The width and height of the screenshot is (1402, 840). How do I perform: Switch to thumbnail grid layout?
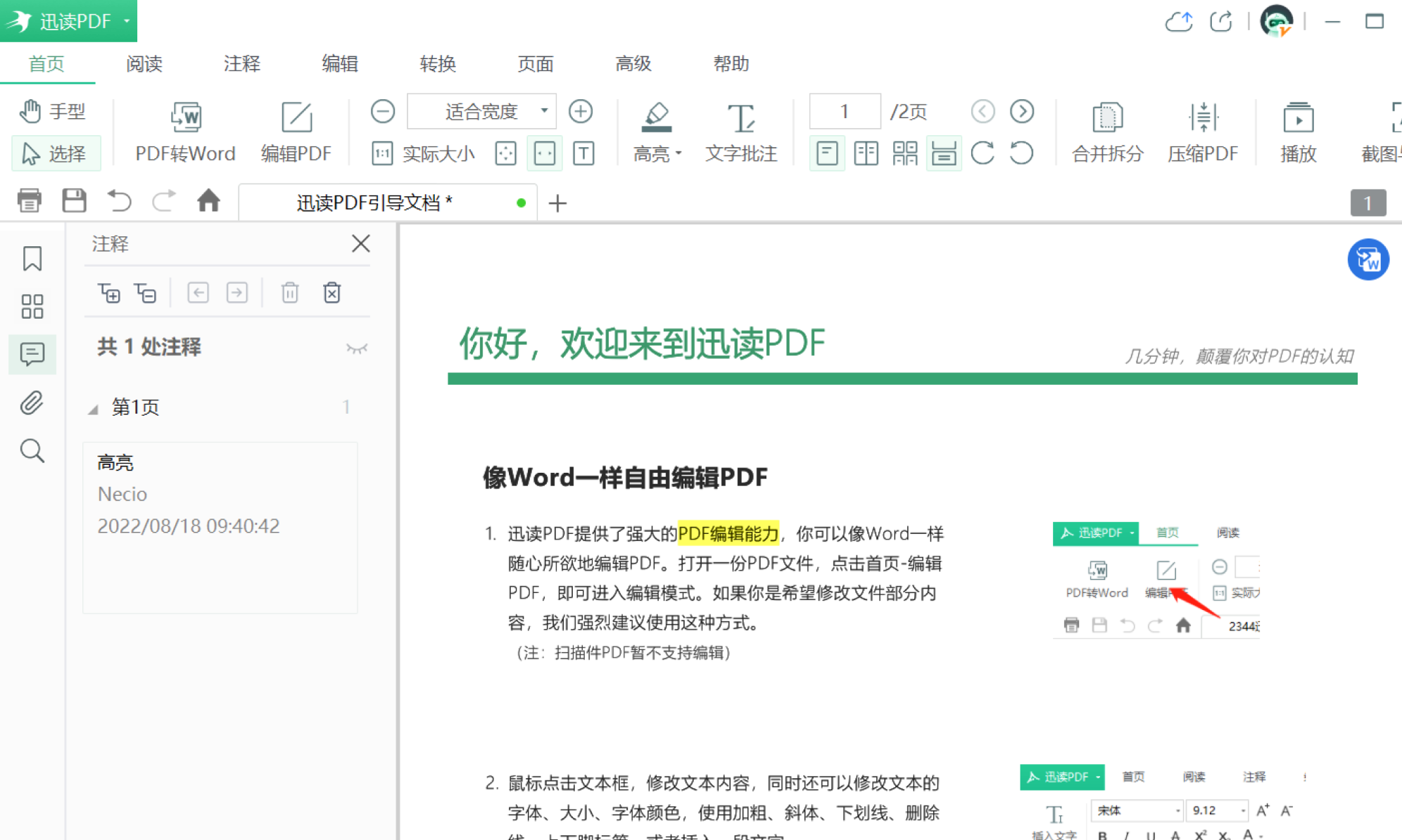(x=905, y=153)
